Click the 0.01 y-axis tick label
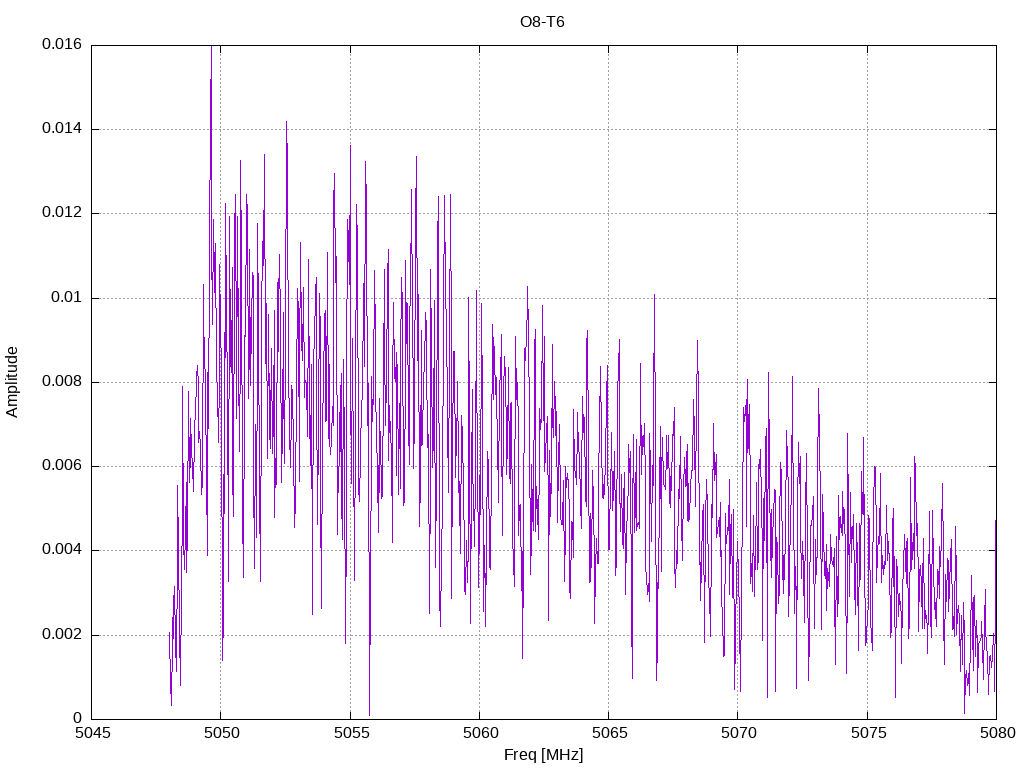 click(65, 298)
